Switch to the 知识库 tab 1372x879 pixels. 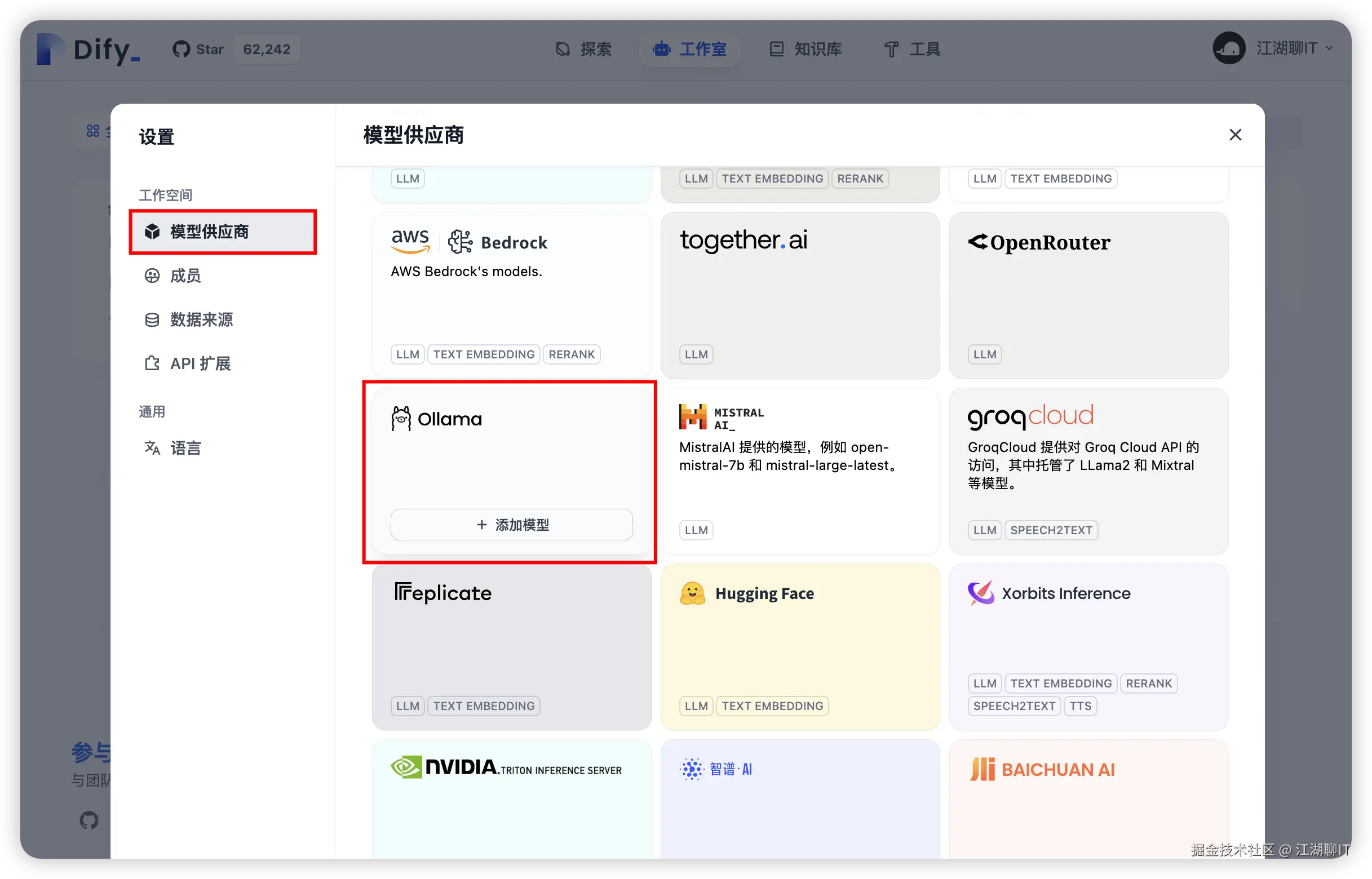(x=806, y=49)
